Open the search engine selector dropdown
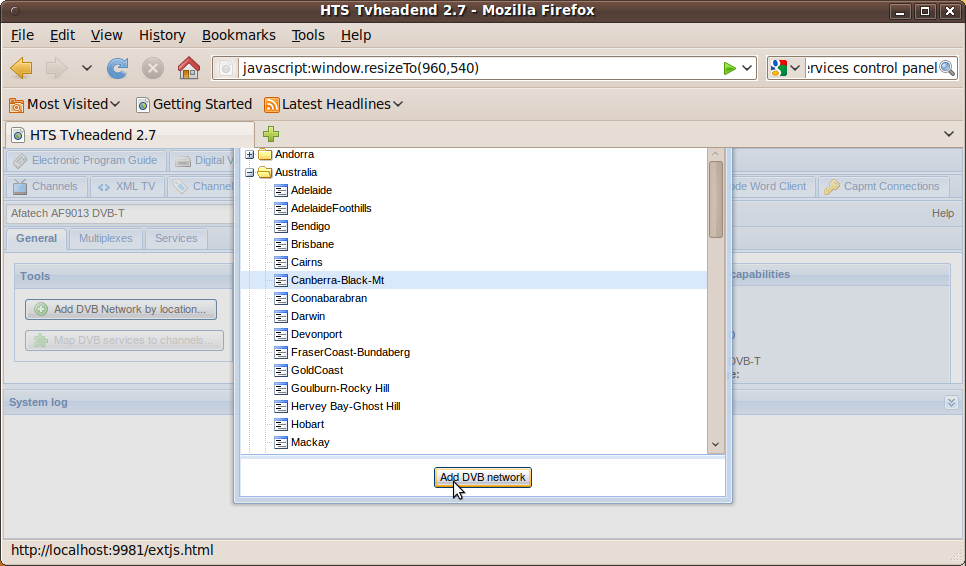 coord(795,68)
